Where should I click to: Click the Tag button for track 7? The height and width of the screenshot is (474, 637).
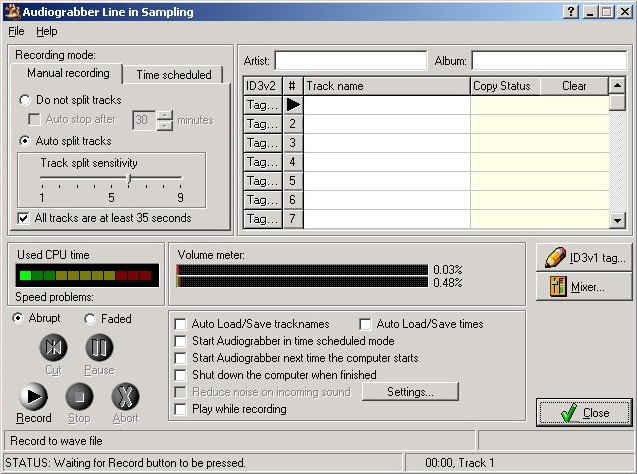coord(263,219)
